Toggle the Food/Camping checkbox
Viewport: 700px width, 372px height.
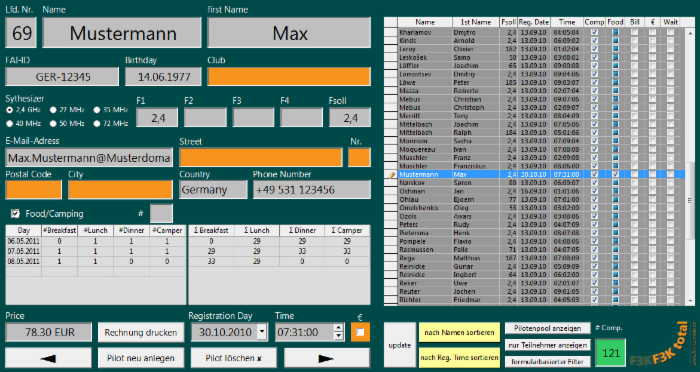click(15, 213)
